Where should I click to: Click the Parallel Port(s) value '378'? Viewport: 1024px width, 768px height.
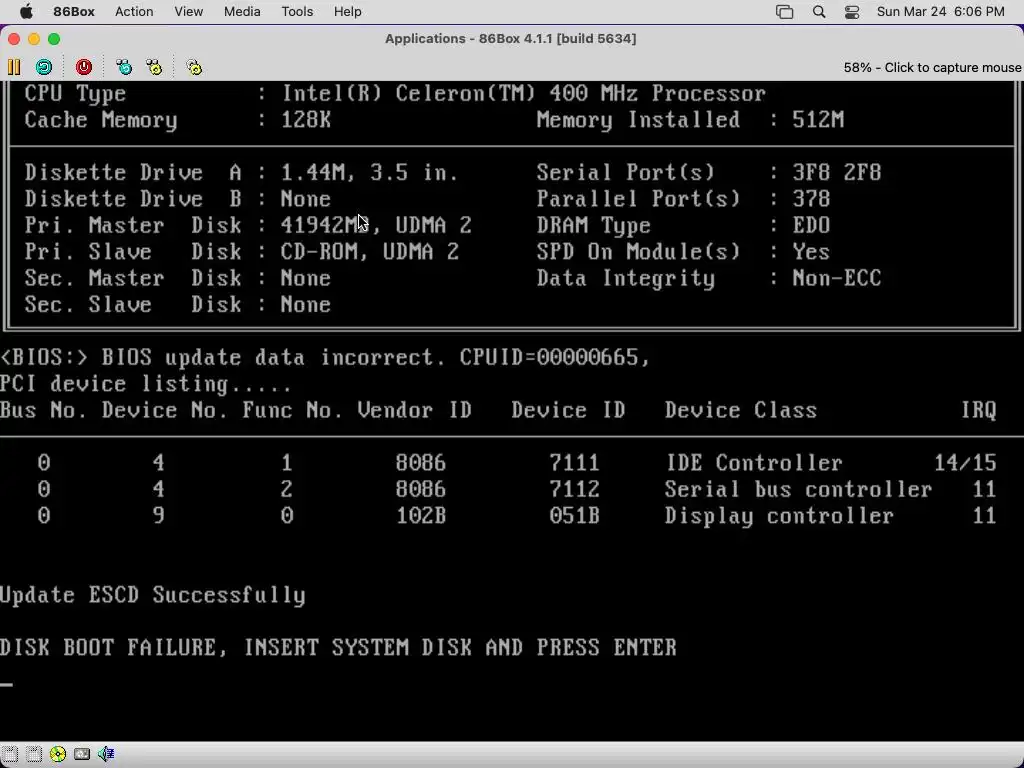[x=811, y=199]
